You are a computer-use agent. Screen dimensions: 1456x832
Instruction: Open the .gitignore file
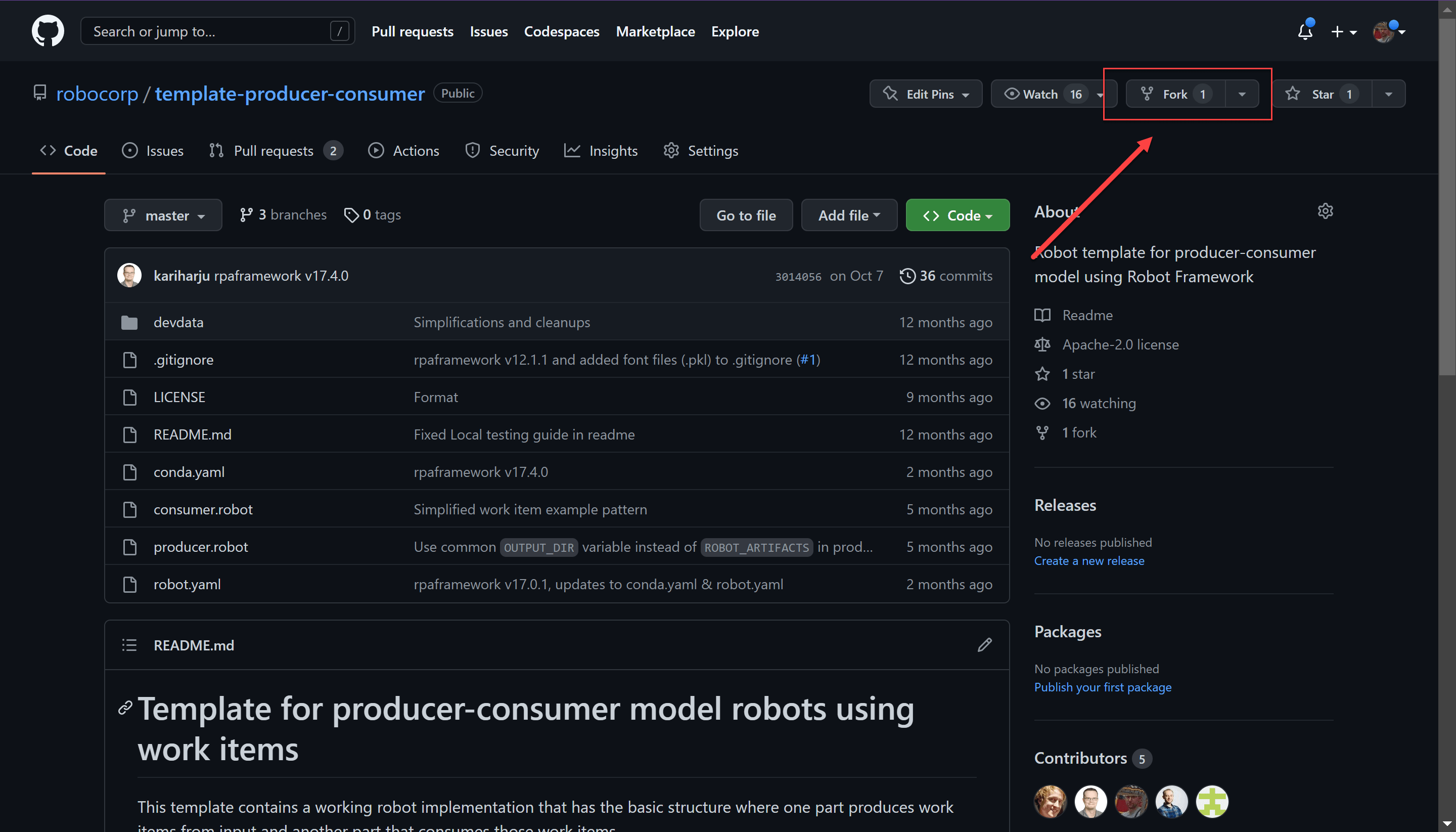tap(184, 360)
